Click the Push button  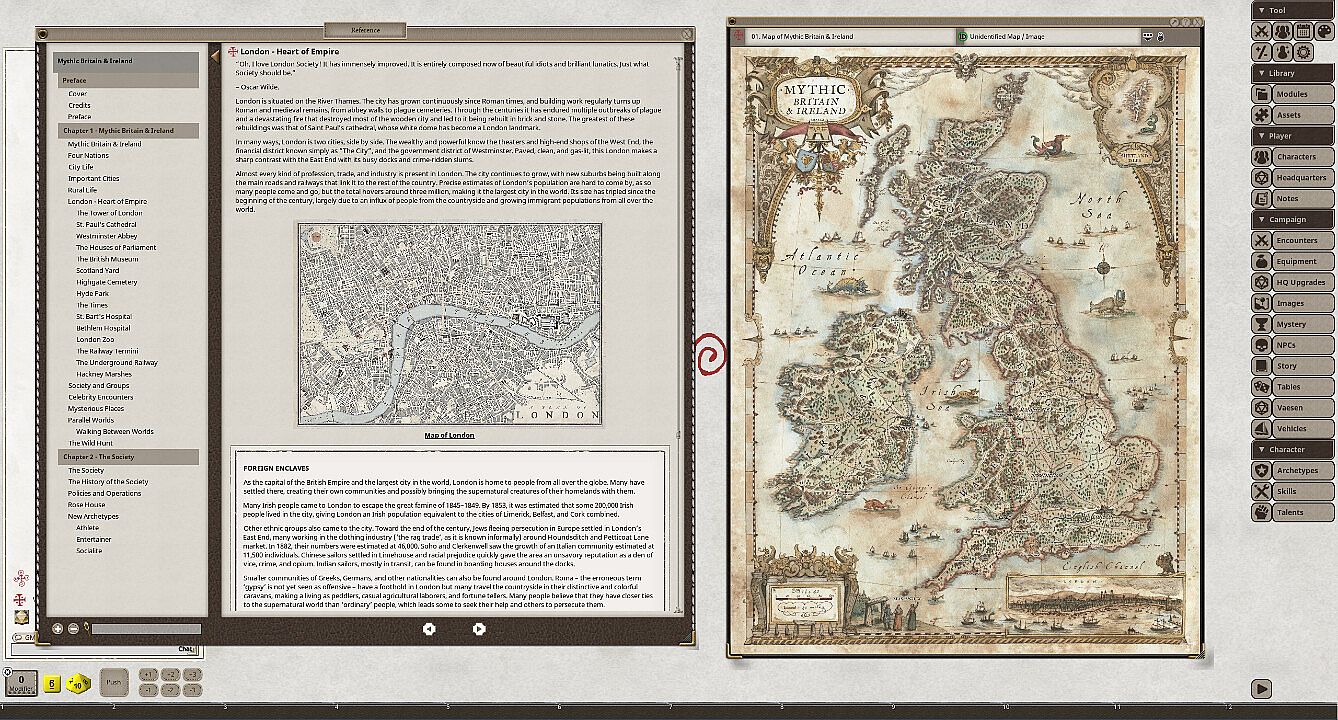[x=115, y=682]
